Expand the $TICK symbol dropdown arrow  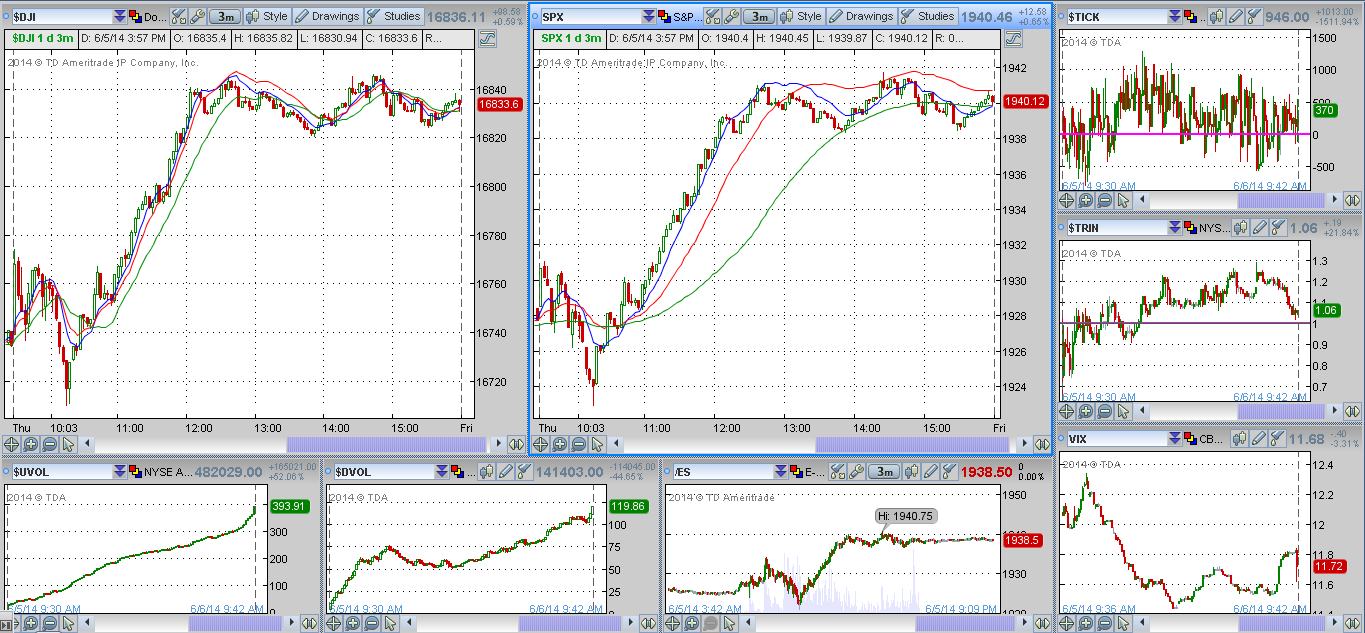1175,17
